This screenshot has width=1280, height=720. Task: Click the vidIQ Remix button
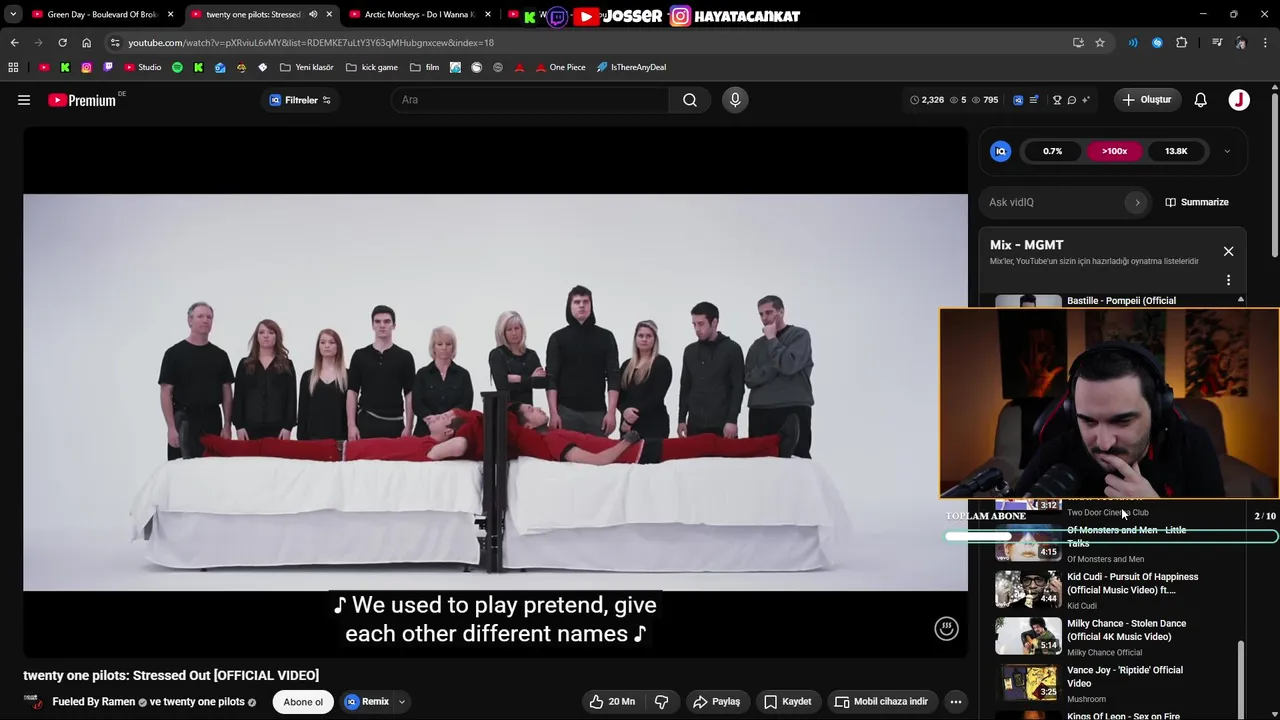pos(367,702)
